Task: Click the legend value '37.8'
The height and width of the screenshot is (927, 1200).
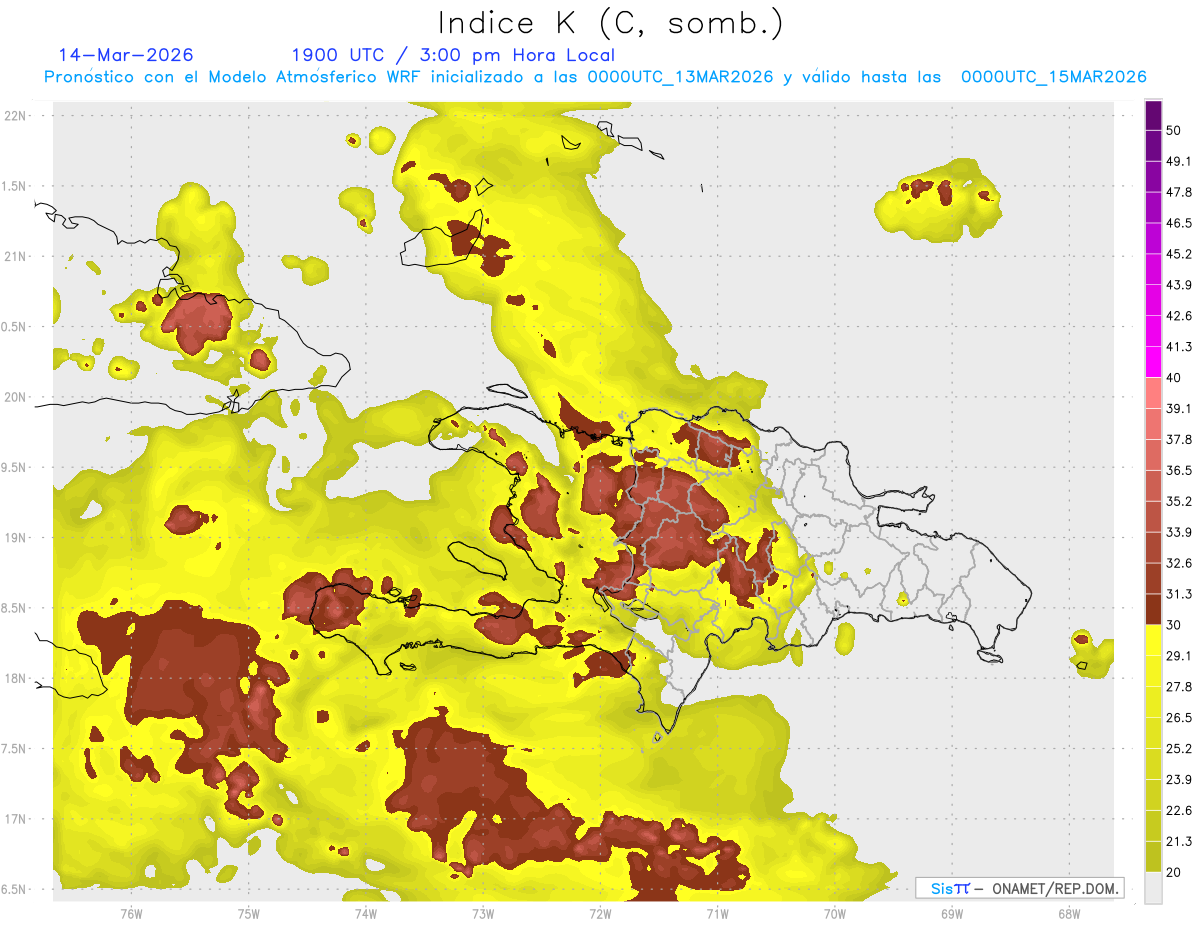Action: [x=1179, y=440]
